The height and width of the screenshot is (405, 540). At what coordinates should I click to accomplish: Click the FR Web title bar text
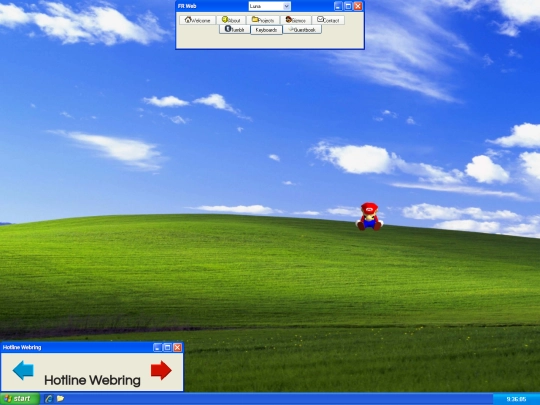coord(187,6)
